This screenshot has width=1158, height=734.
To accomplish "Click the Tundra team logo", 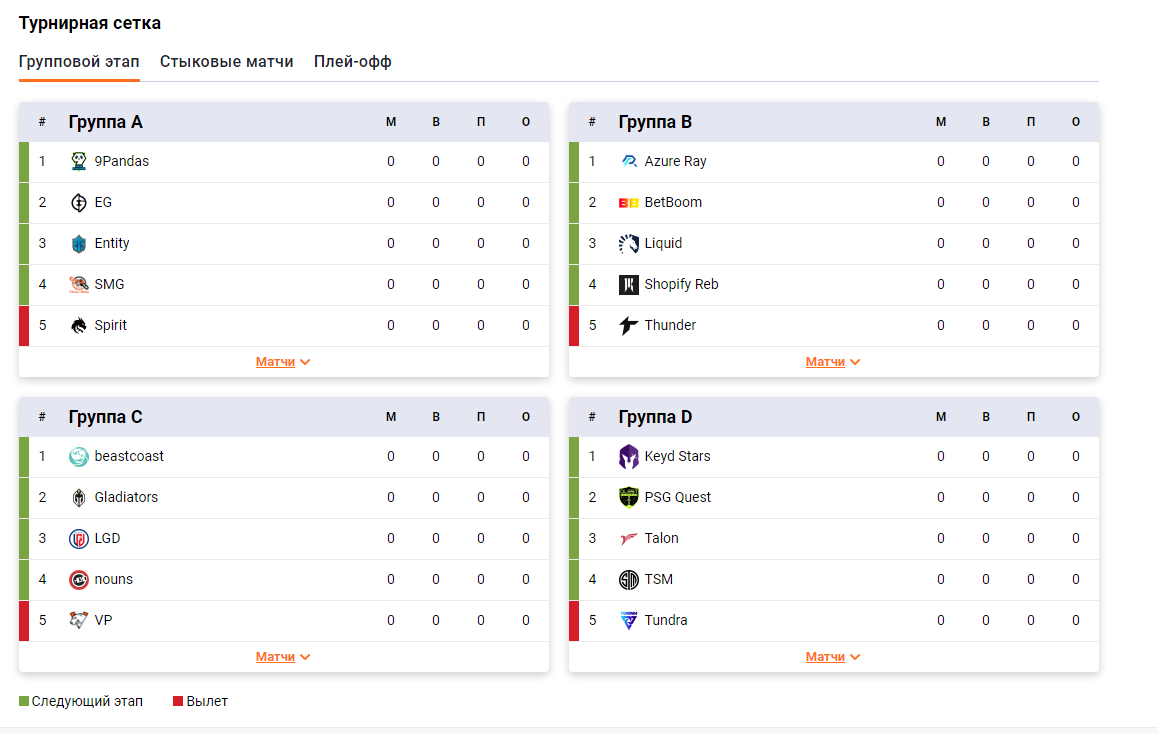I will [x=628, y=620].
